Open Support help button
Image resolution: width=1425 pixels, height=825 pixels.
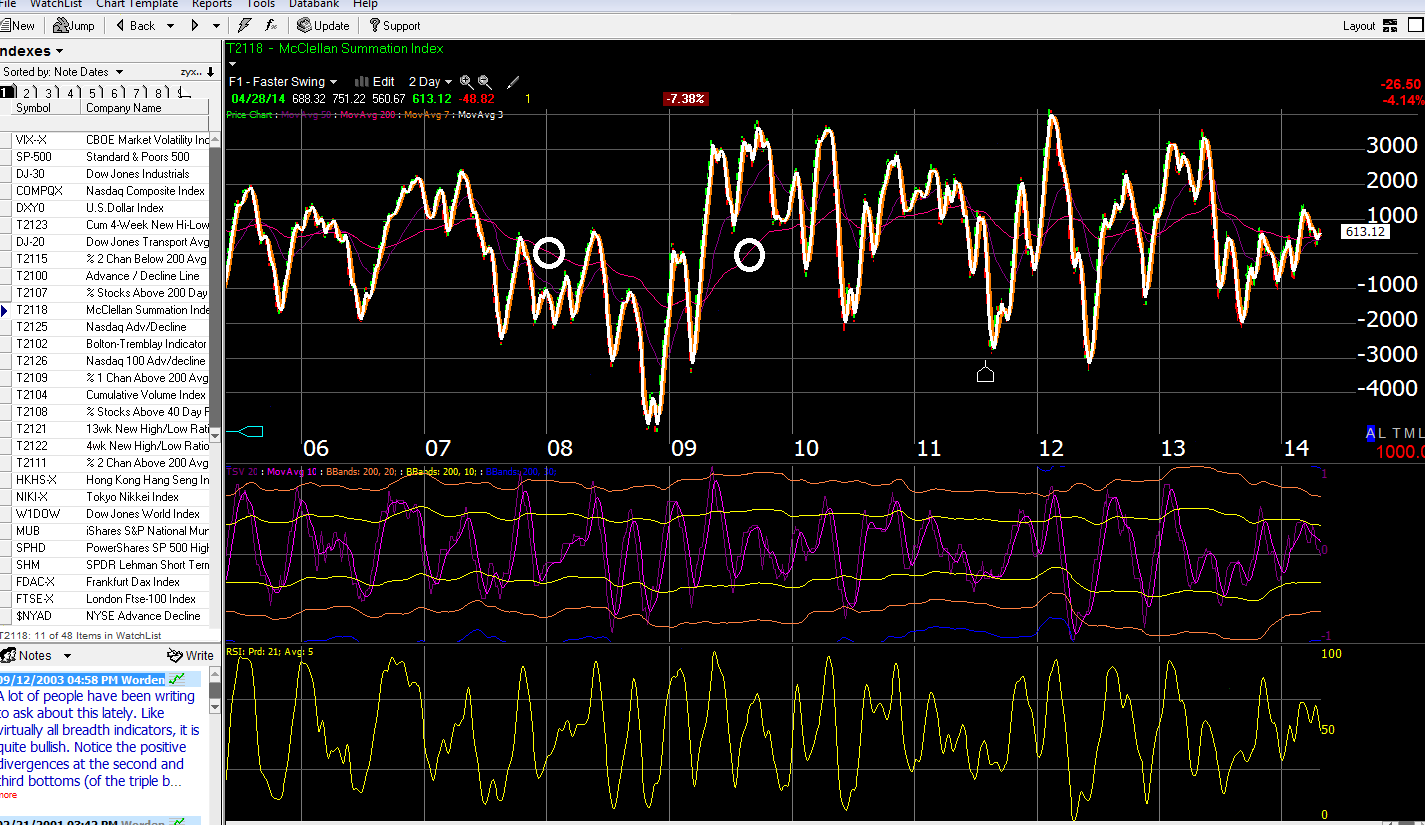(395, 25)
